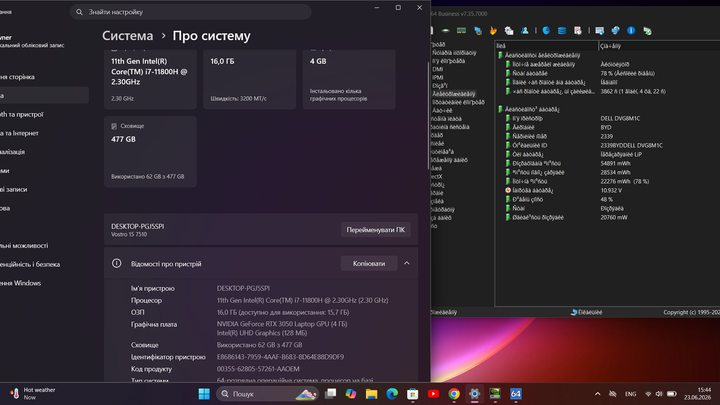
Task: Click the '28534 mWh' value in AIDA64
Action: point(615,172)
